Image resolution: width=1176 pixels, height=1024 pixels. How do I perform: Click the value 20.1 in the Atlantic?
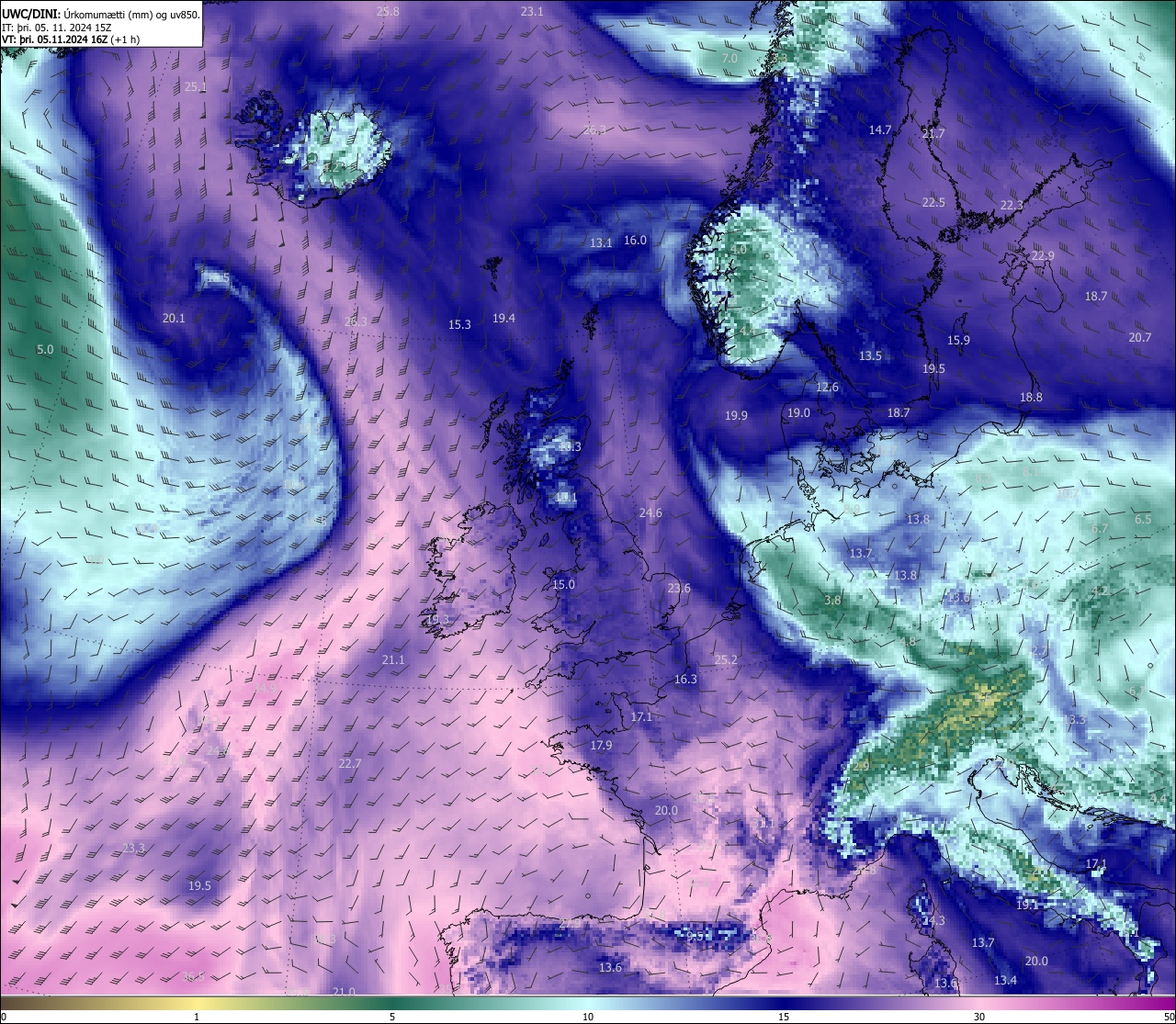pyautogui.click(x=174, y=319)
